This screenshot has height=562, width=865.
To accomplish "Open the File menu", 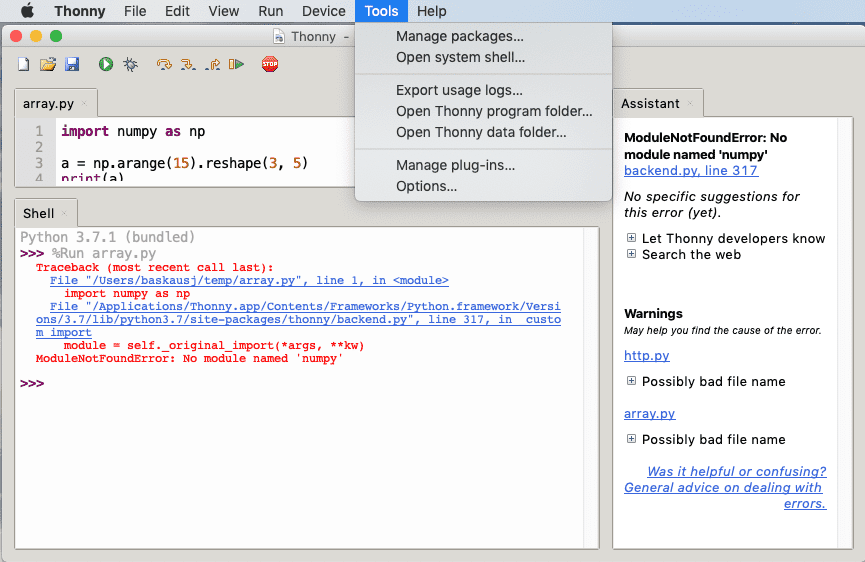I will click(135, 11).
